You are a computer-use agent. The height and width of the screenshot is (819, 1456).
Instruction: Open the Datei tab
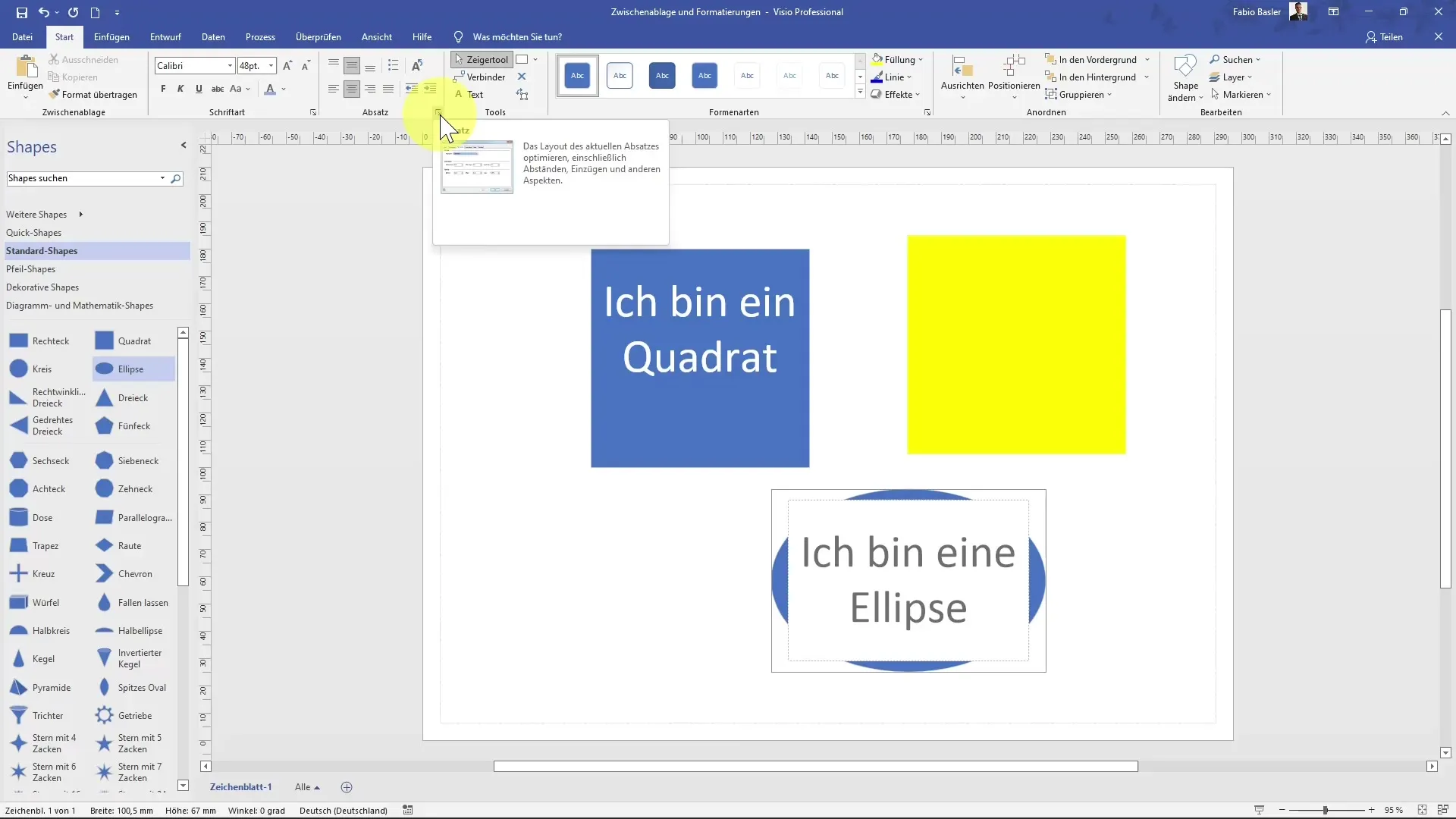[x=22, y=36]
